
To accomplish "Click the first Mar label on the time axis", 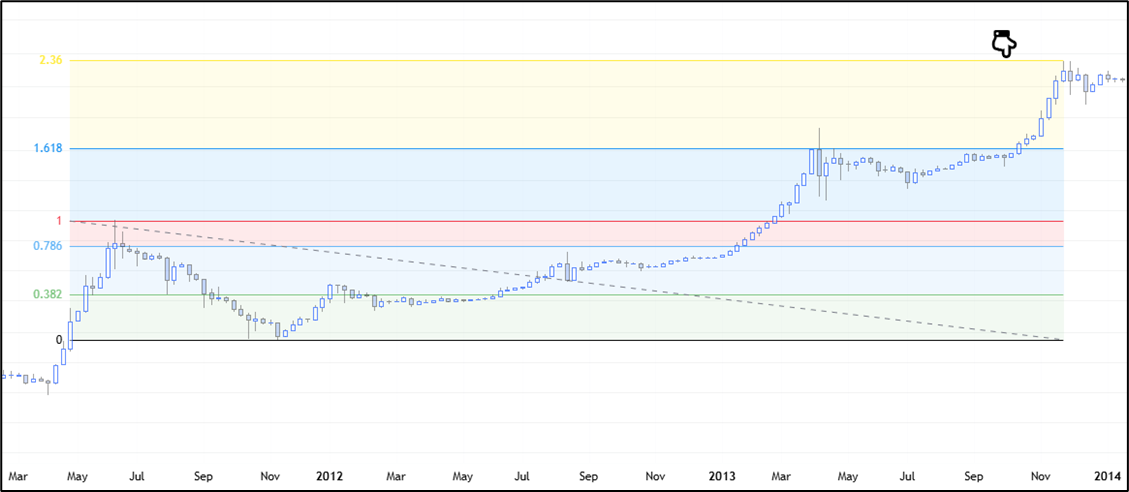I will pyautogui.click(x=18, y=476).
